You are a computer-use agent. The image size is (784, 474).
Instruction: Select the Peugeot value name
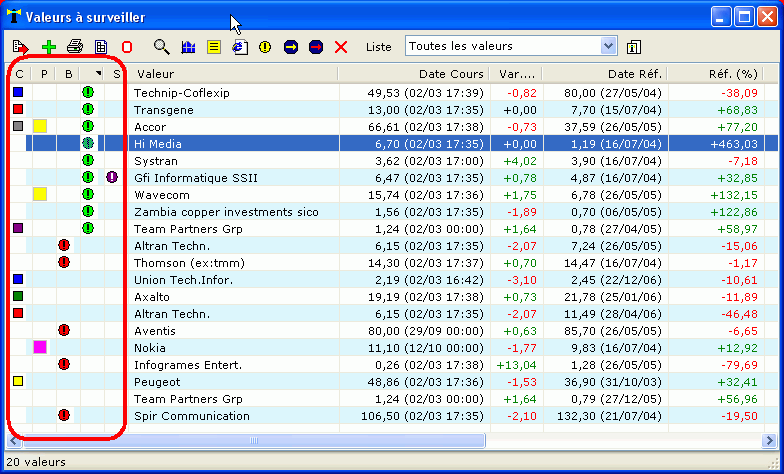click(157, 382)
